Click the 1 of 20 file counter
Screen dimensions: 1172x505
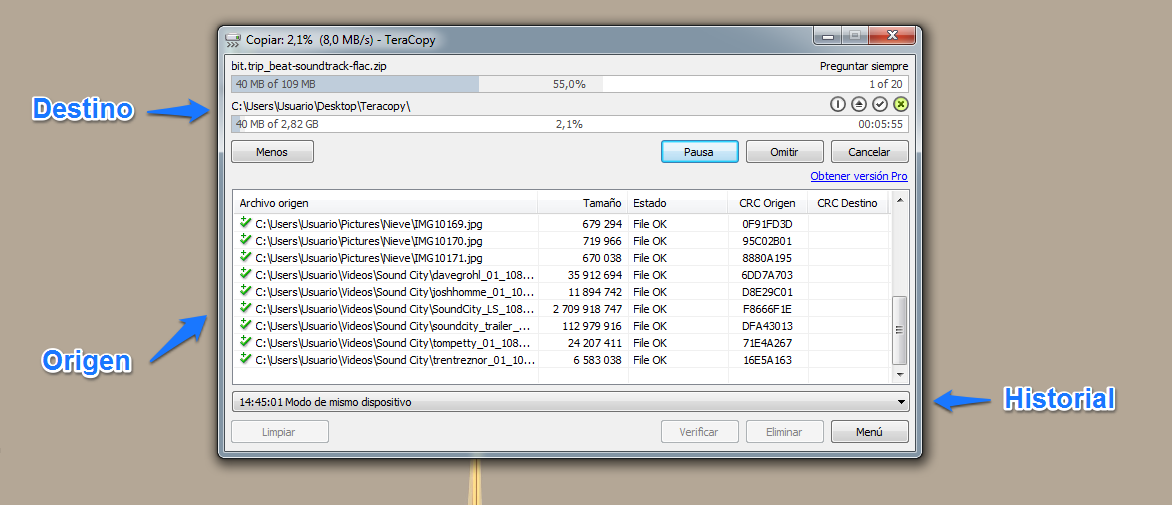point(886,84)
